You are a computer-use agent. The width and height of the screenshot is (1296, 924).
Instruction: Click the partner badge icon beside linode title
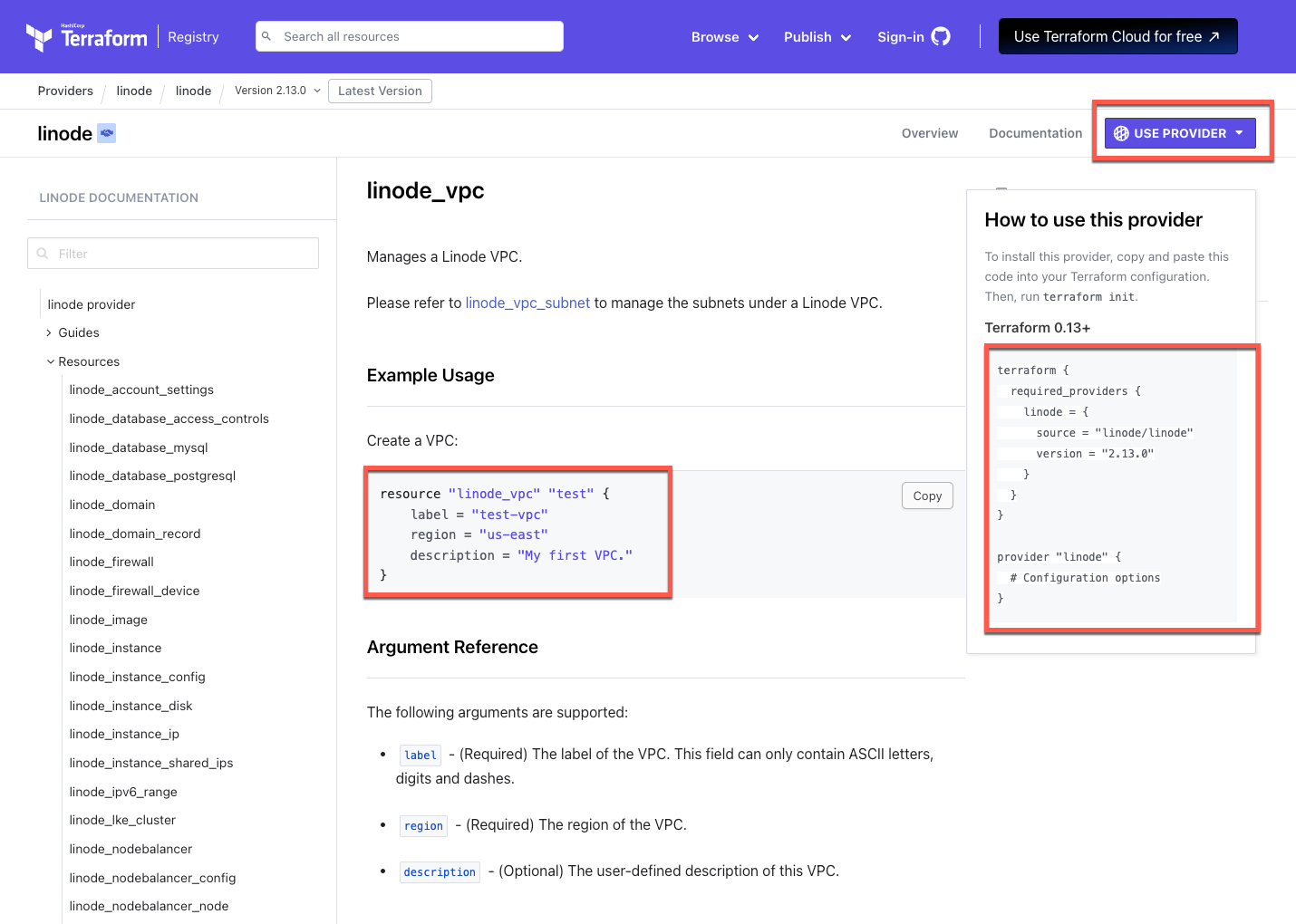(107, 133)
